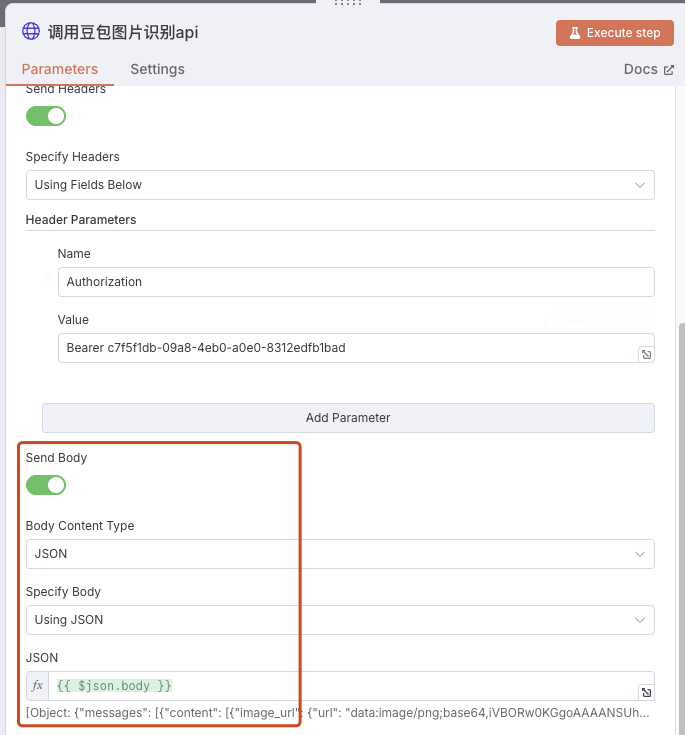Open the Docs external link

(x=648, y=69)
